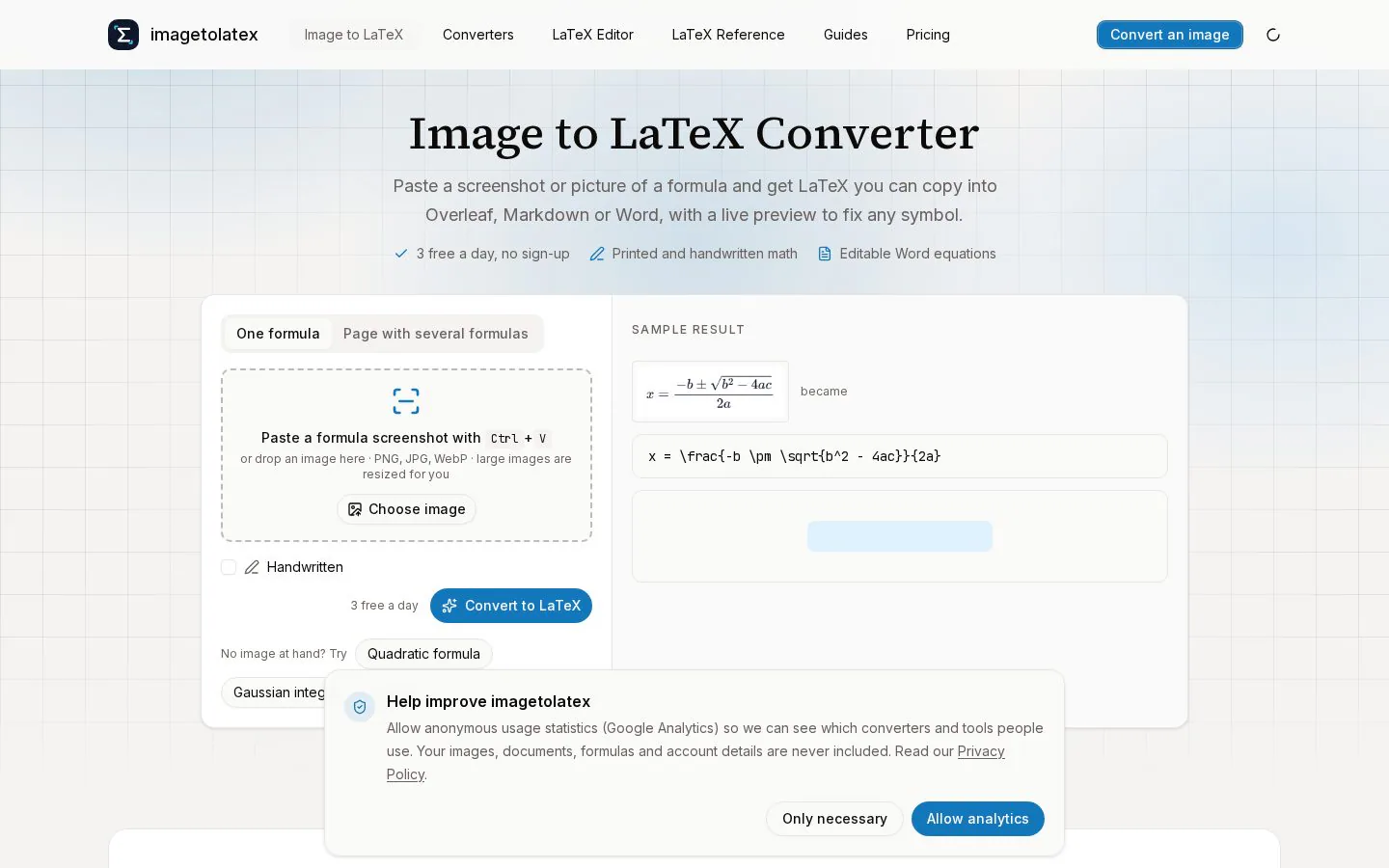Try the Quadratic formula sample
The width and height of the screenshot is (1389, 868).
[423, 654]
